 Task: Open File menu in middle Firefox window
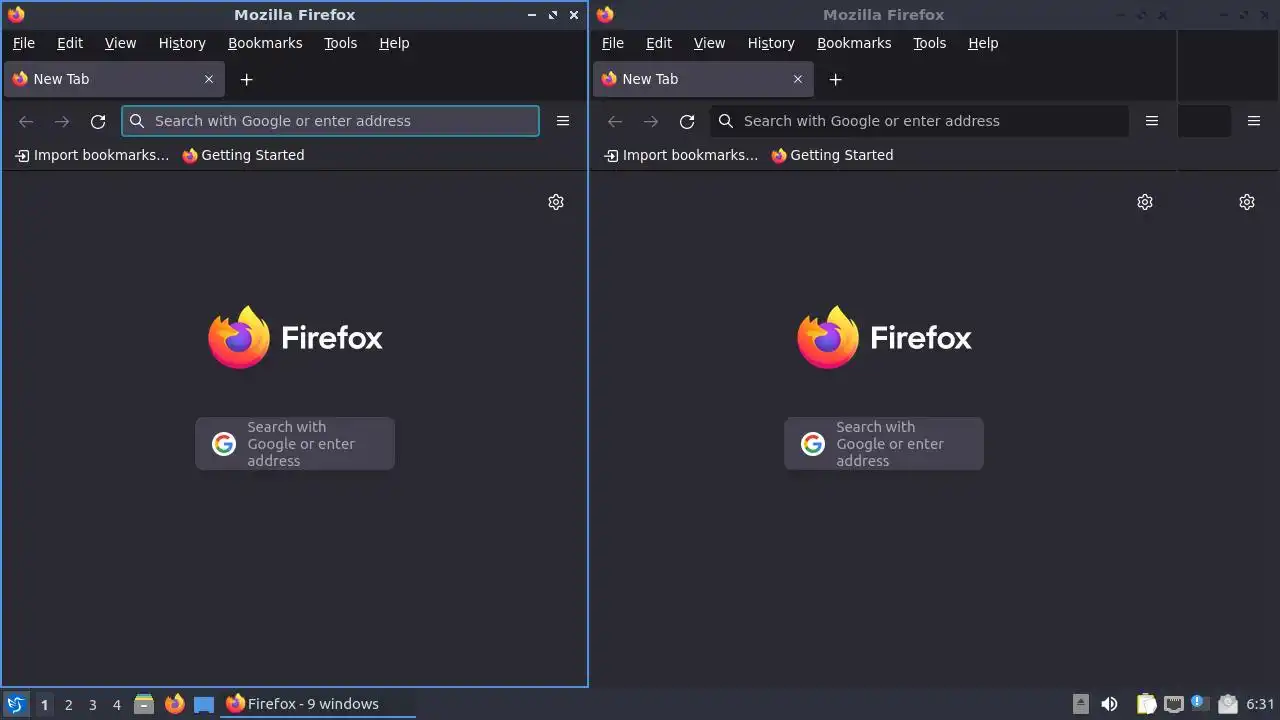pos(613,43)
